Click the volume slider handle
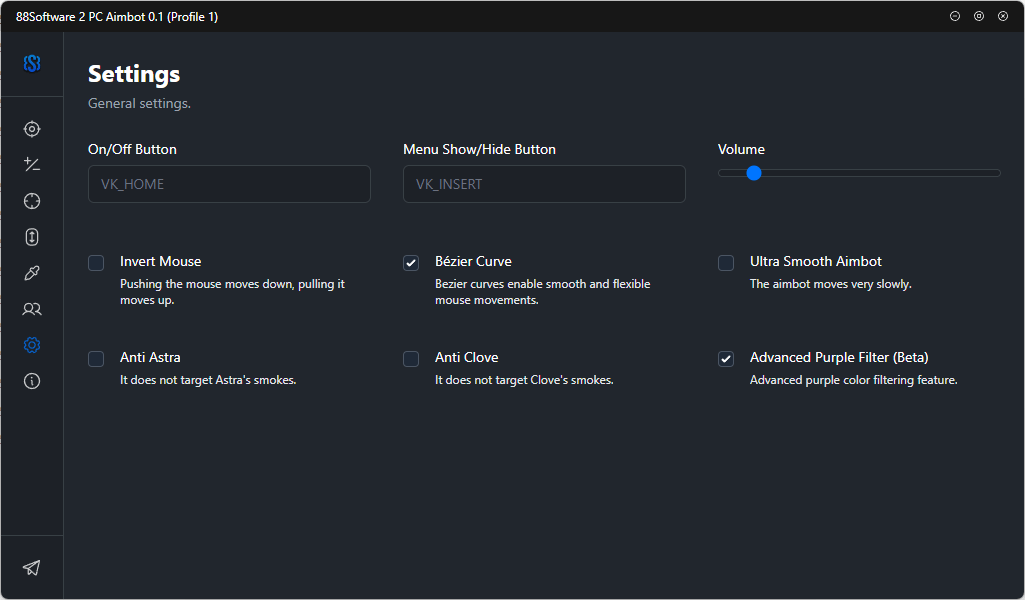Viewport: 1025px width, 600px height. point(754,173)
